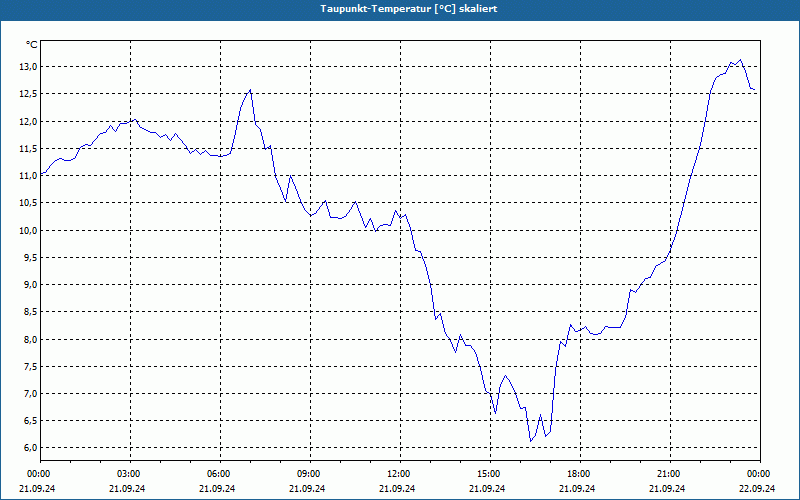Click the 06:00 time axis label
This screenshot has height=500, width=800.
tap(217, 474)
